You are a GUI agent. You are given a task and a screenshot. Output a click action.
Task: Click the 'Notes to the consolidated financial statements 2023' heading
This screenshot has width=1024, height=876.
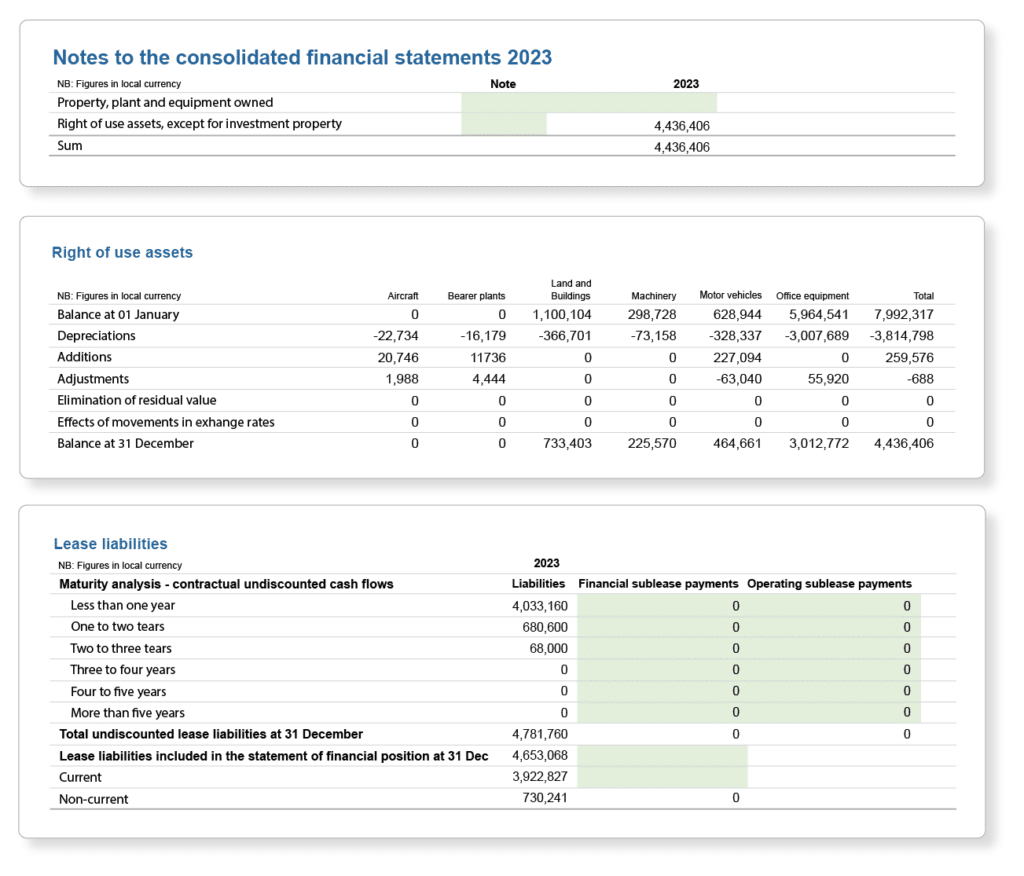(x=302, y=57)
